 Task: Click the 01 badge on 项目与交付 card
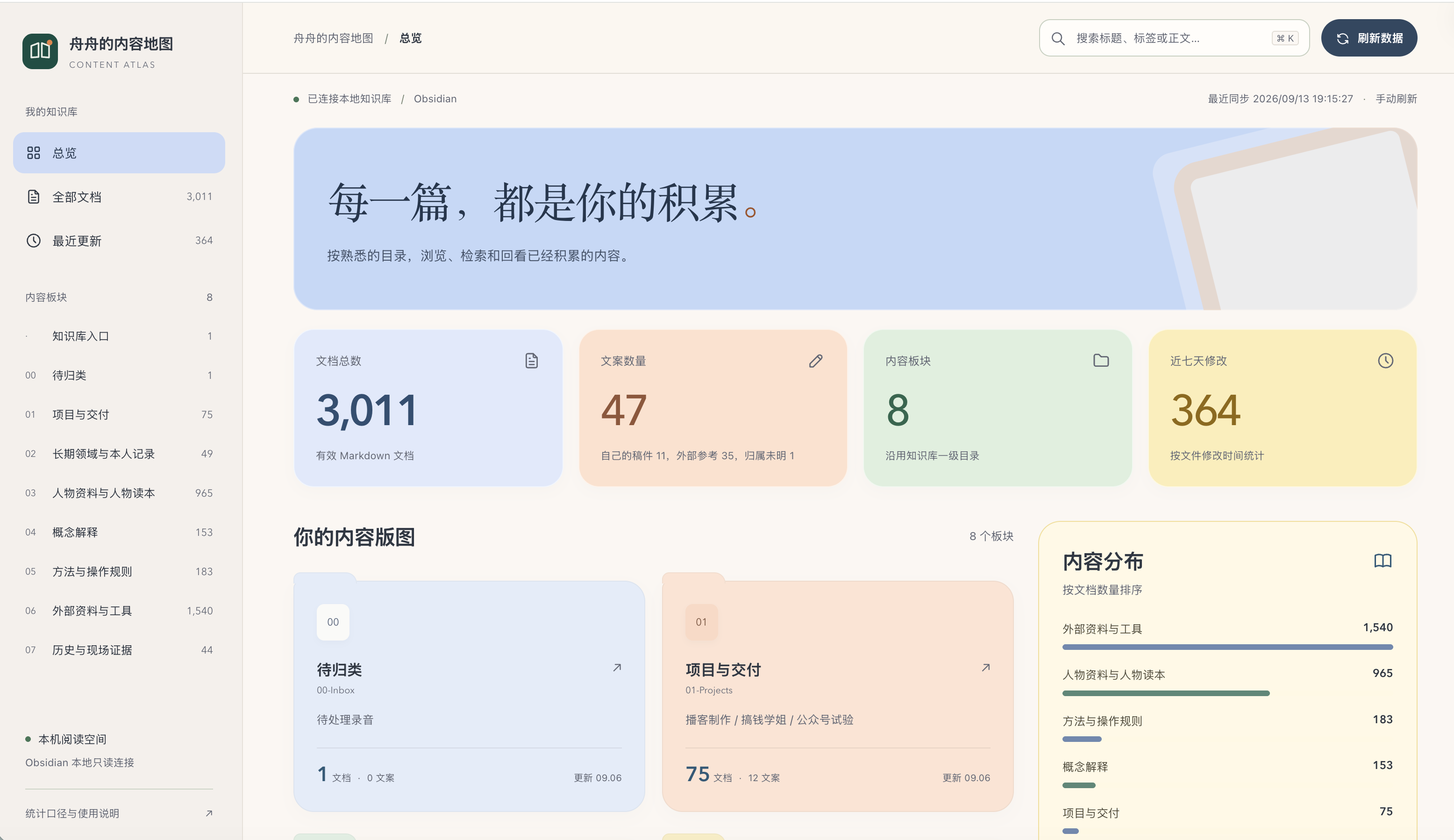pyautogui.click(x=702, y=622)
